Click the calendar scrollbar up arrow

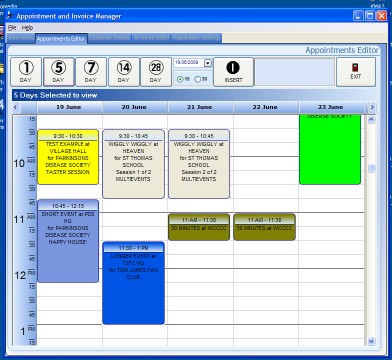pos(371,119)
